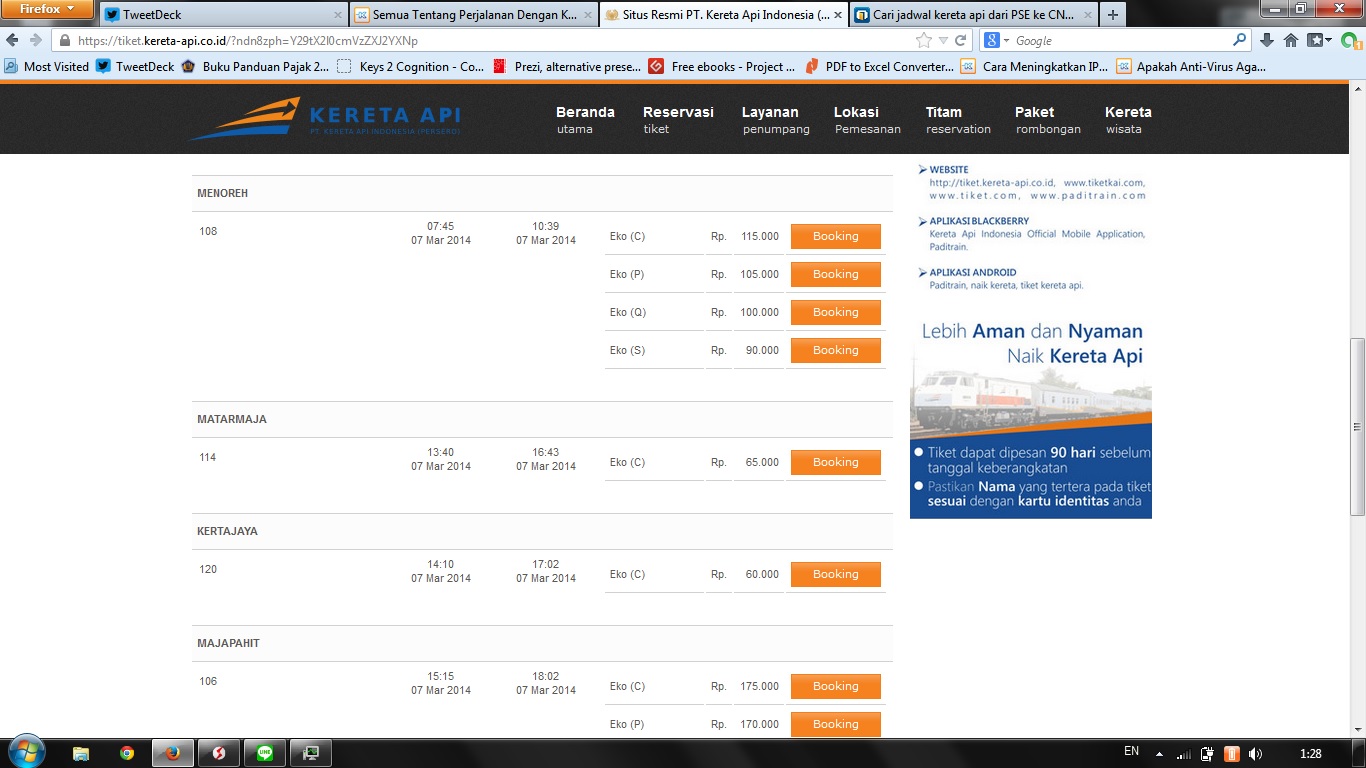Click the Firefox taskbar button
1366x768 pixels.
point(173,753)
